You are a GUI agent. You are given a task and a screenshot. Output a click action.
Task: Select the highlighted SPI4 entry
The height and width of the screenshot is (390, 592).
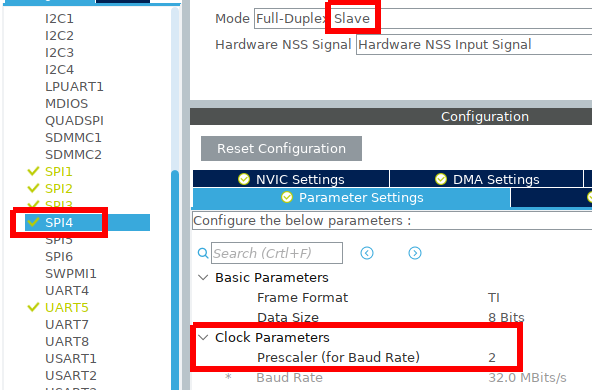[x=88, y=222]
